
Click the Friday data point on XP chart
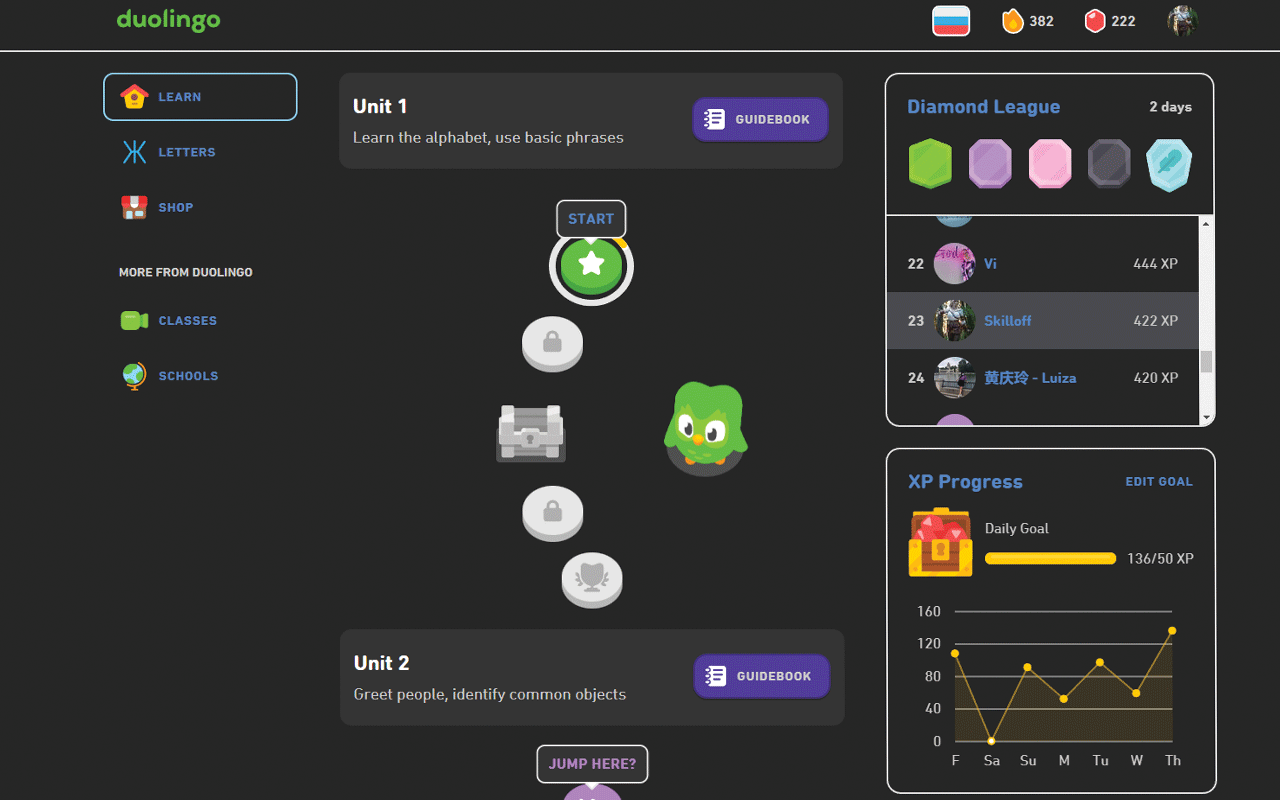(x=955, y=654)
